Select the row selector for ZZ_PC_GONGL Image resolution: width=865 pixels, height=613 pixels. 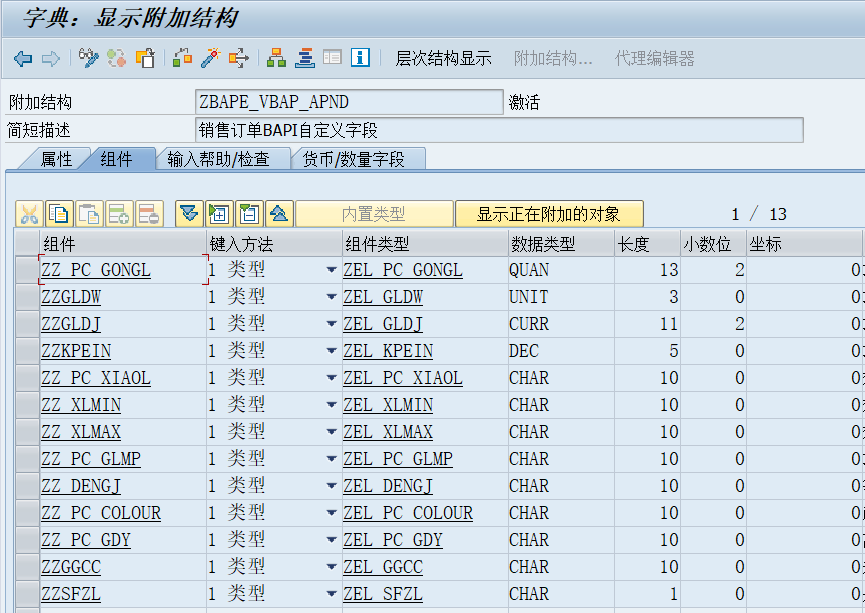pos(25,271)
